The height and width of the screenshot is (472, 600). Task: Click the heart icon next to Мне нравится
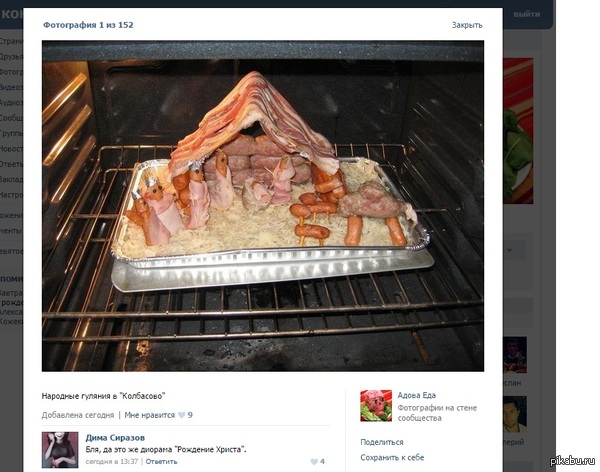(x=181, y=415)
